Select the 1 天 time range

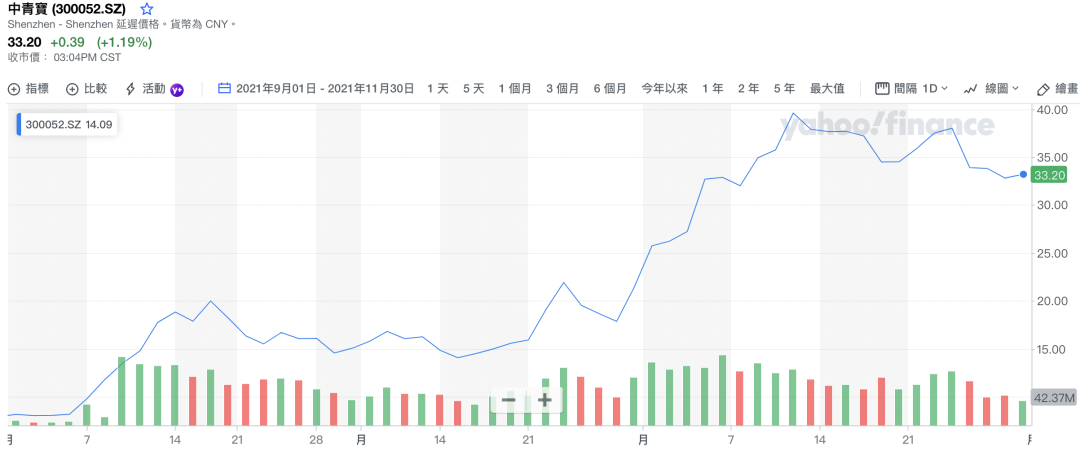438,88
